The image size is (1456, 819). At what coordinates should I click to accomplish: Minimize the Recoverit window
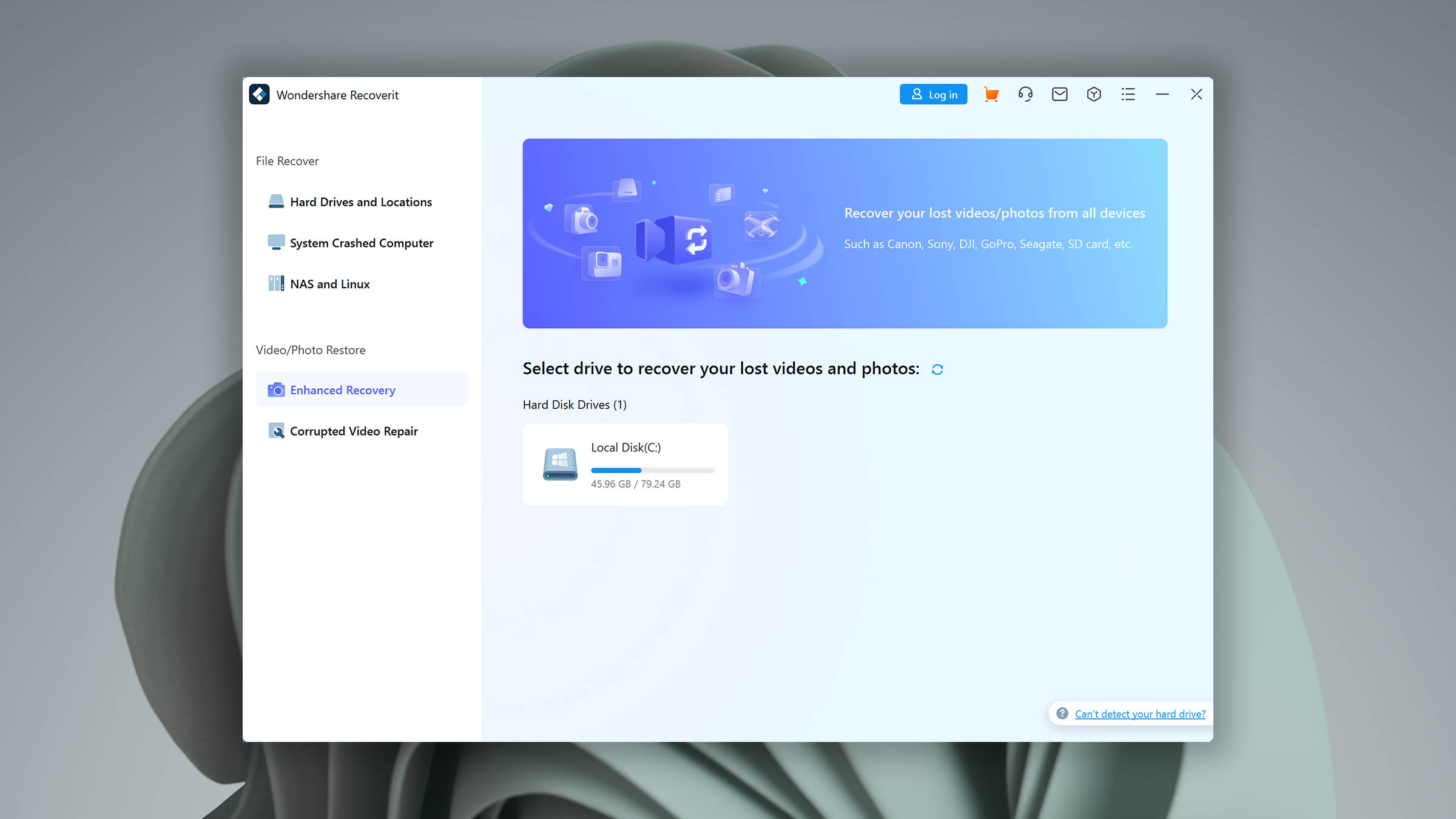coord(1162,94)
